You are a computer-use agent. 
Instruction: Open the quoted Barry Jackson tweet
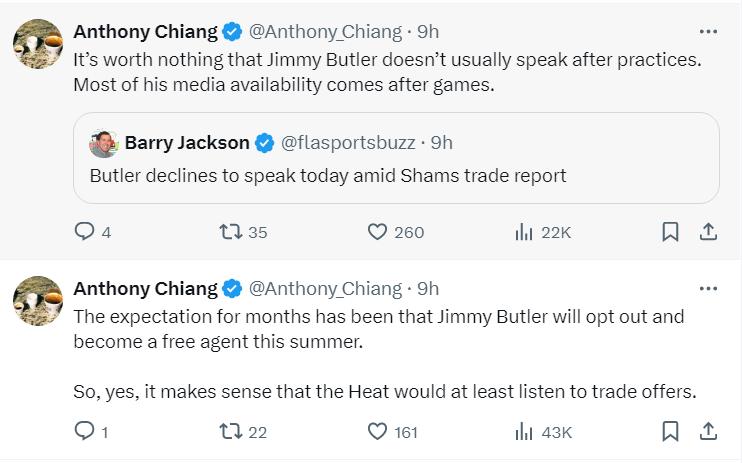pos(400,176)
